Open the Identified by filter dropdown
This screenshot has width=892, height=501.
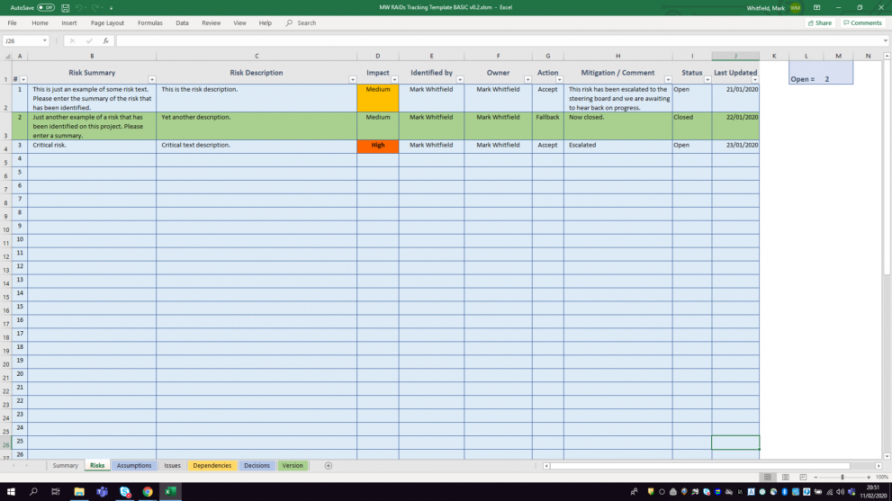pyautogui.click(x=460, y=80)
